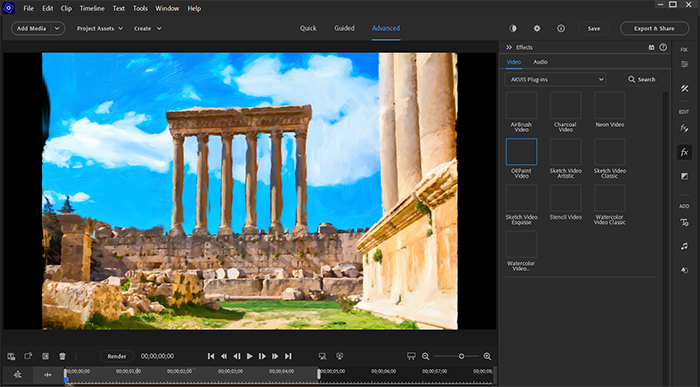Click the second track icon left of ruler
Image resolution: width=700 pixels, height=387 pixels.
pos(48,375)
